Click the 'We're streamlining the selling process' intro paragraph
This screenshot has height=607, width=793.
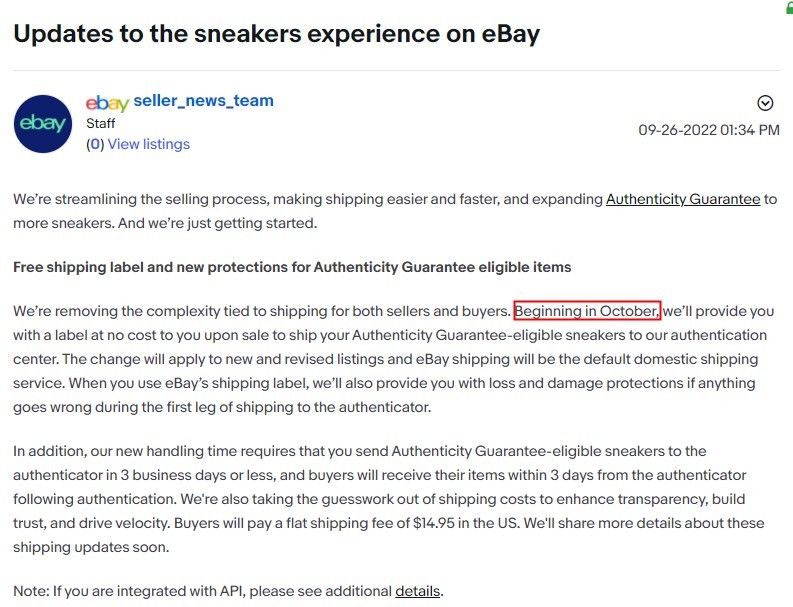(x=395, y=211)
